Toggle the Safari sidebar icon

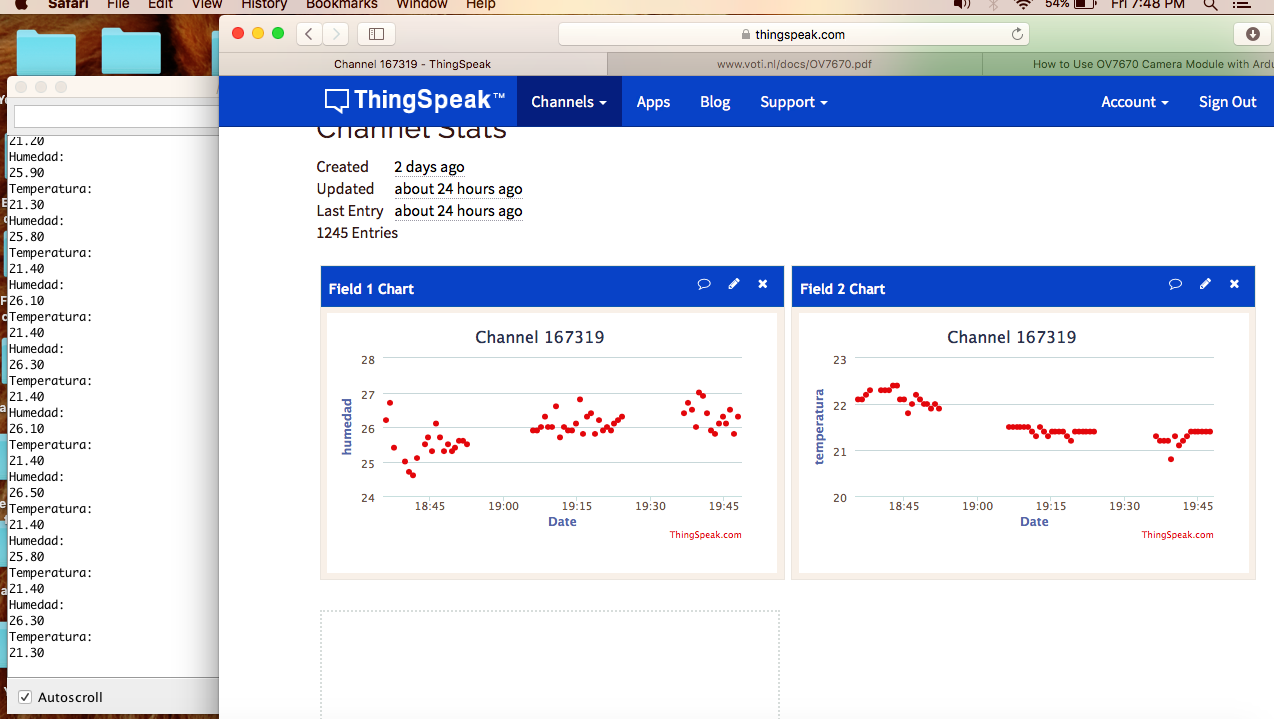(x=375, y=33)
